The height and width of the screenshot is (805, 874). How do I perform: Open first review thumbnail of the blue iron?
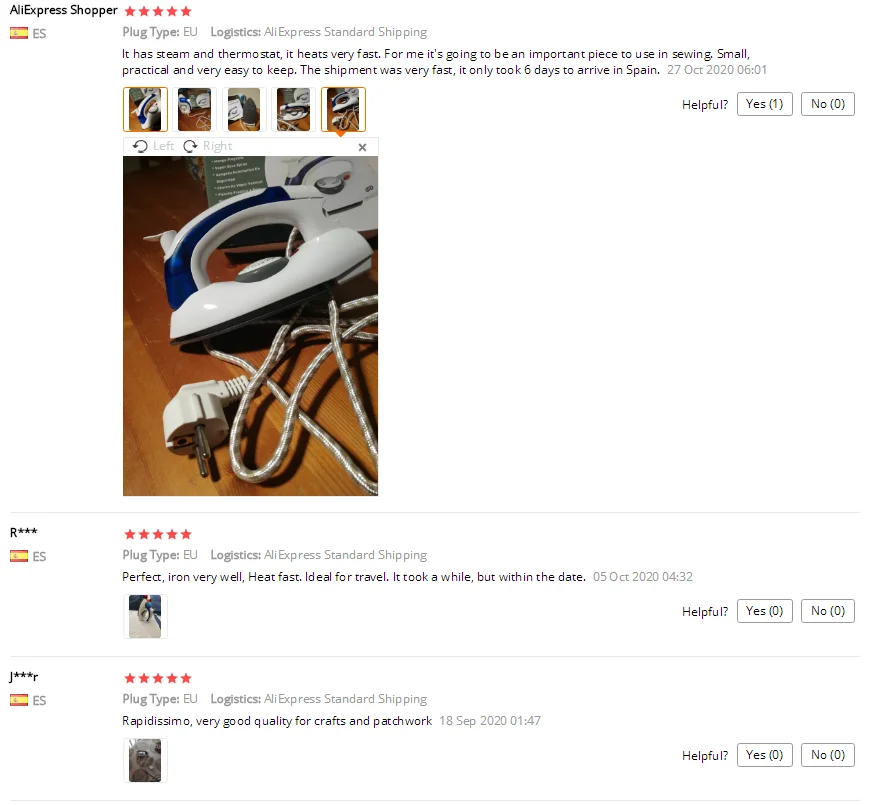(145, 109)
